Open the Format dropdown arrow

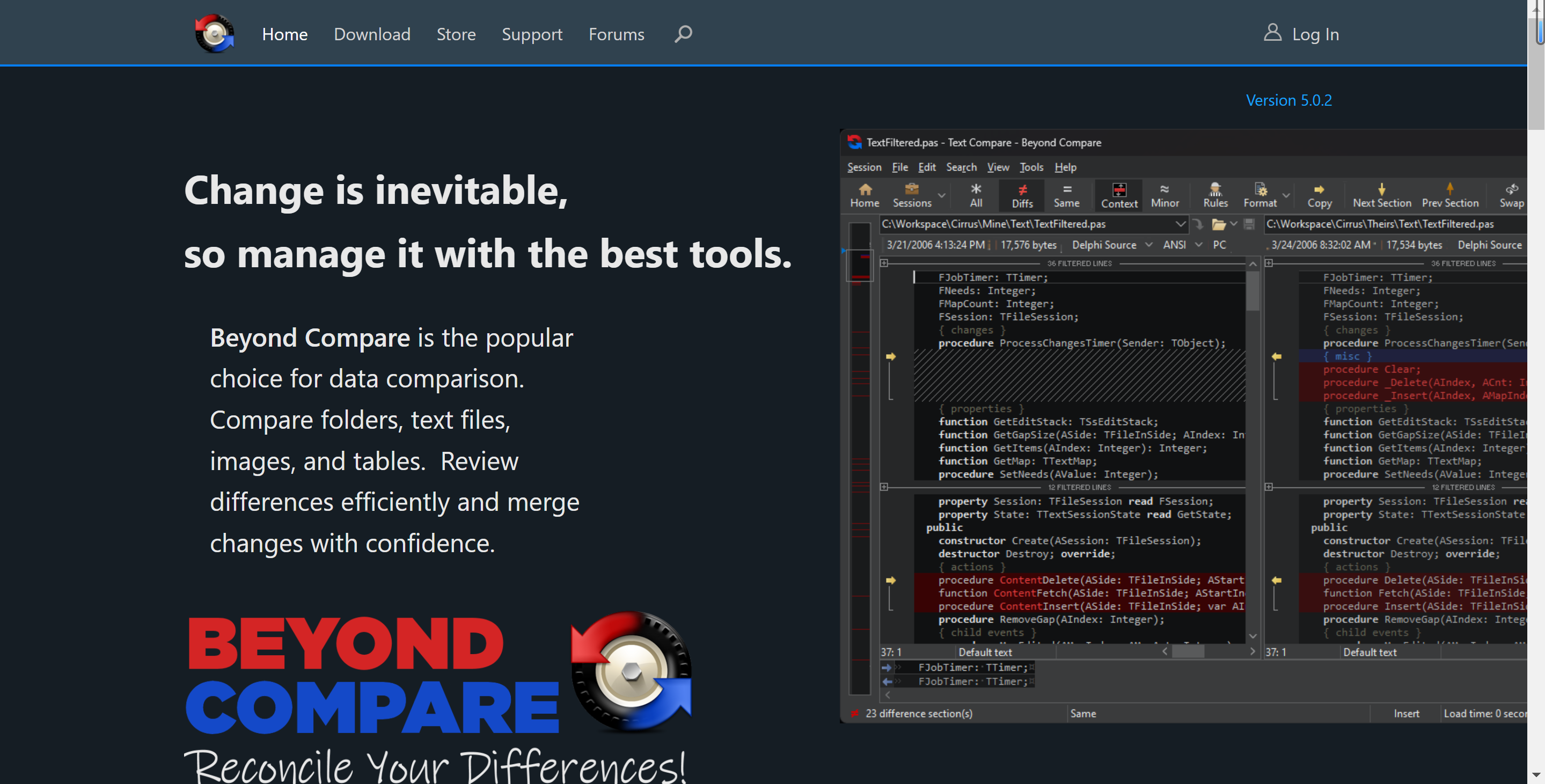(x=1286, y=195)
